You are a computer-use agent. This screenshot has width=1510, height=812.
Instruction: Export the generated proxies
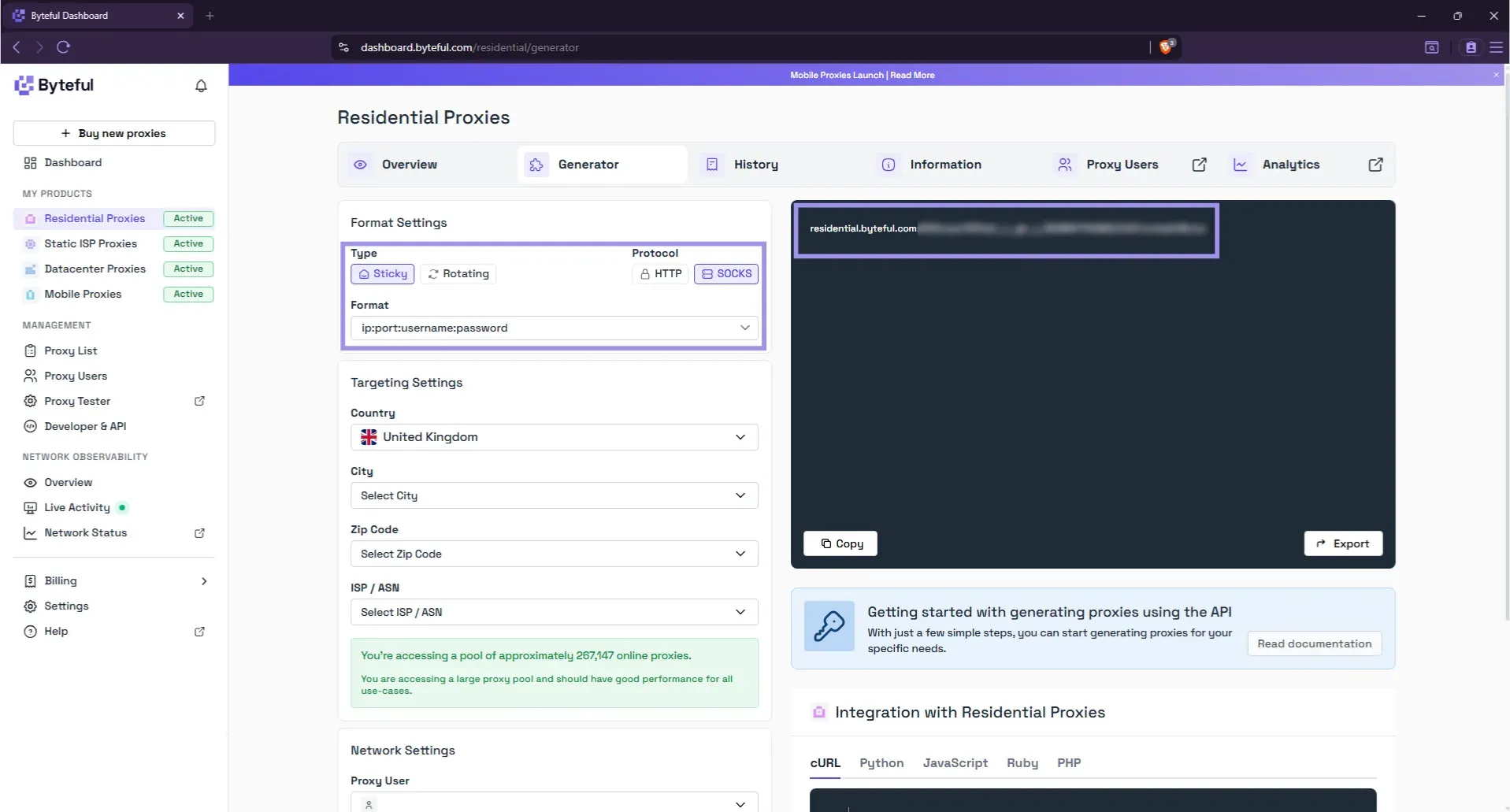1343,543
